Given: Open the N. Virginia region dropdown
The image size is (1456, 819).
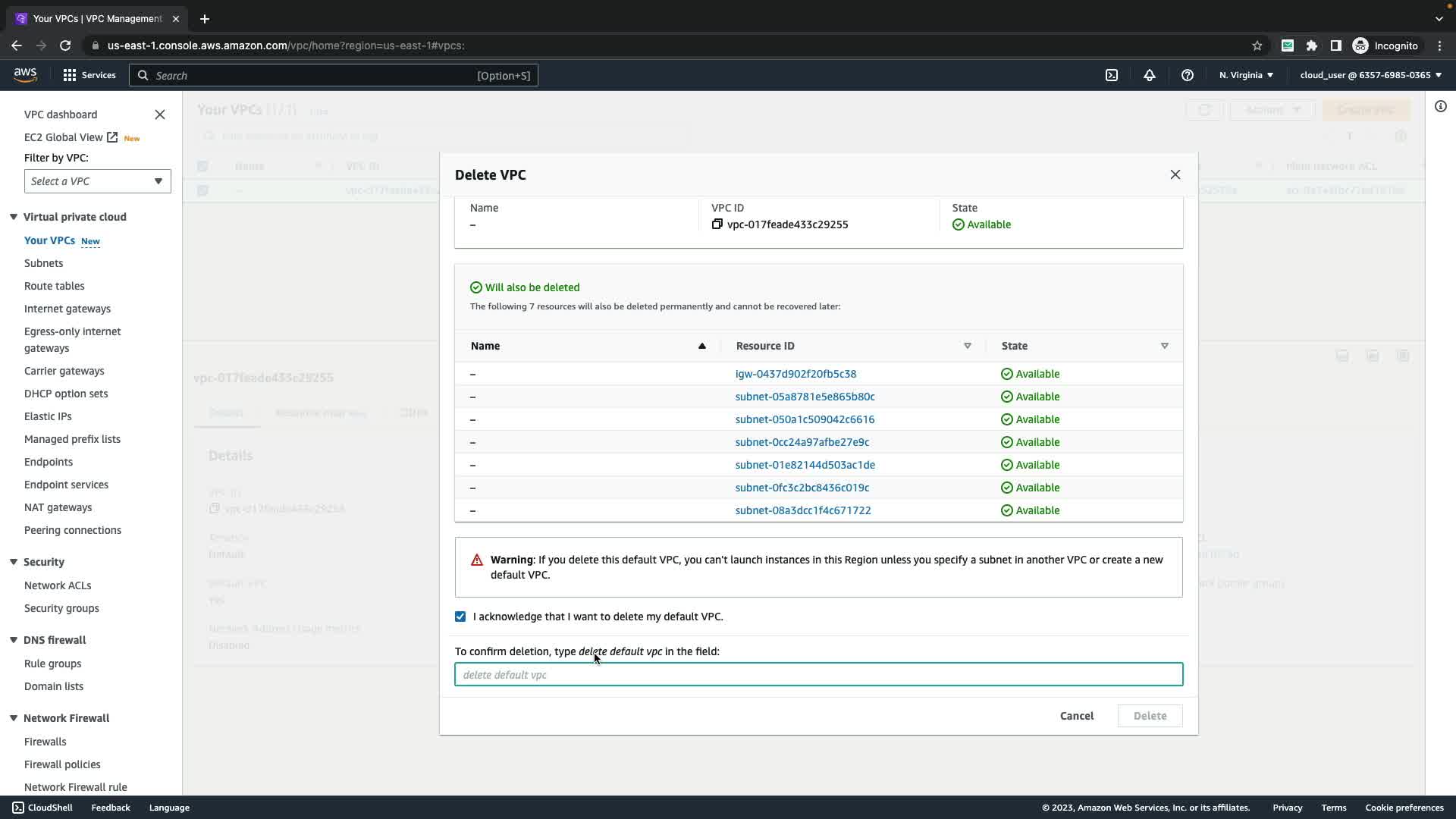Looking at the screenshot, I should pos(1246,75).
